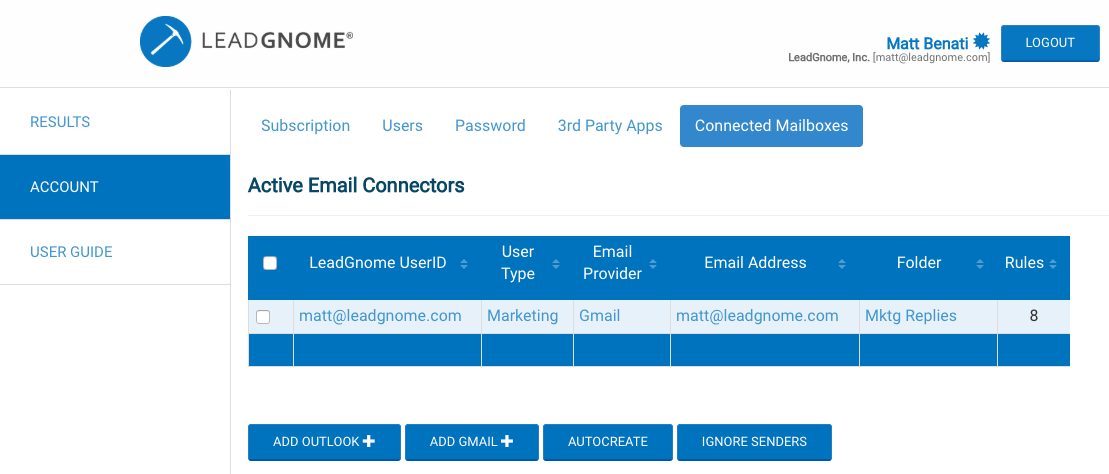The image size is (1109, 474).
Task: Open the User Guide sidebar item
Action: (115, 252)
